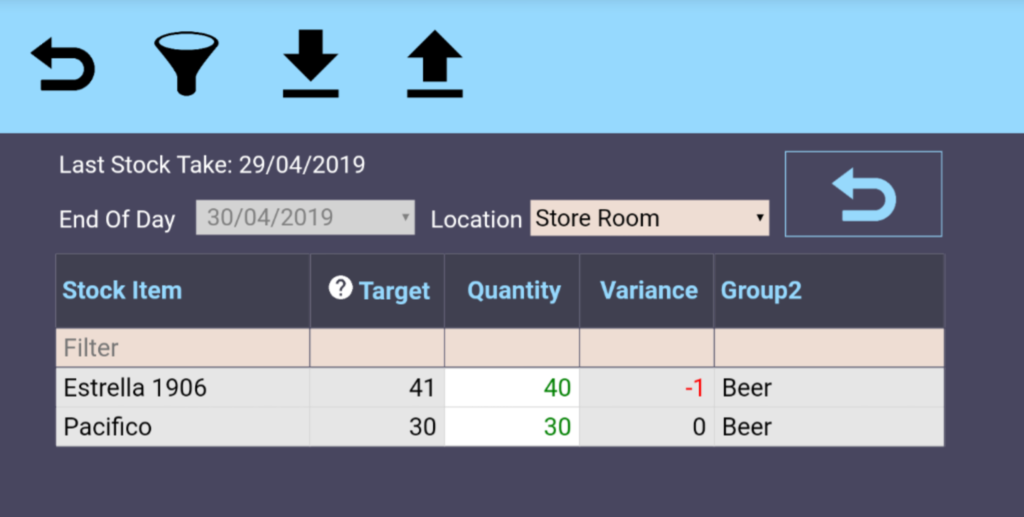Edit the Estrella 1906 quantity cell
Viewport: 1024px width, 517px height.
pos(512,388)
